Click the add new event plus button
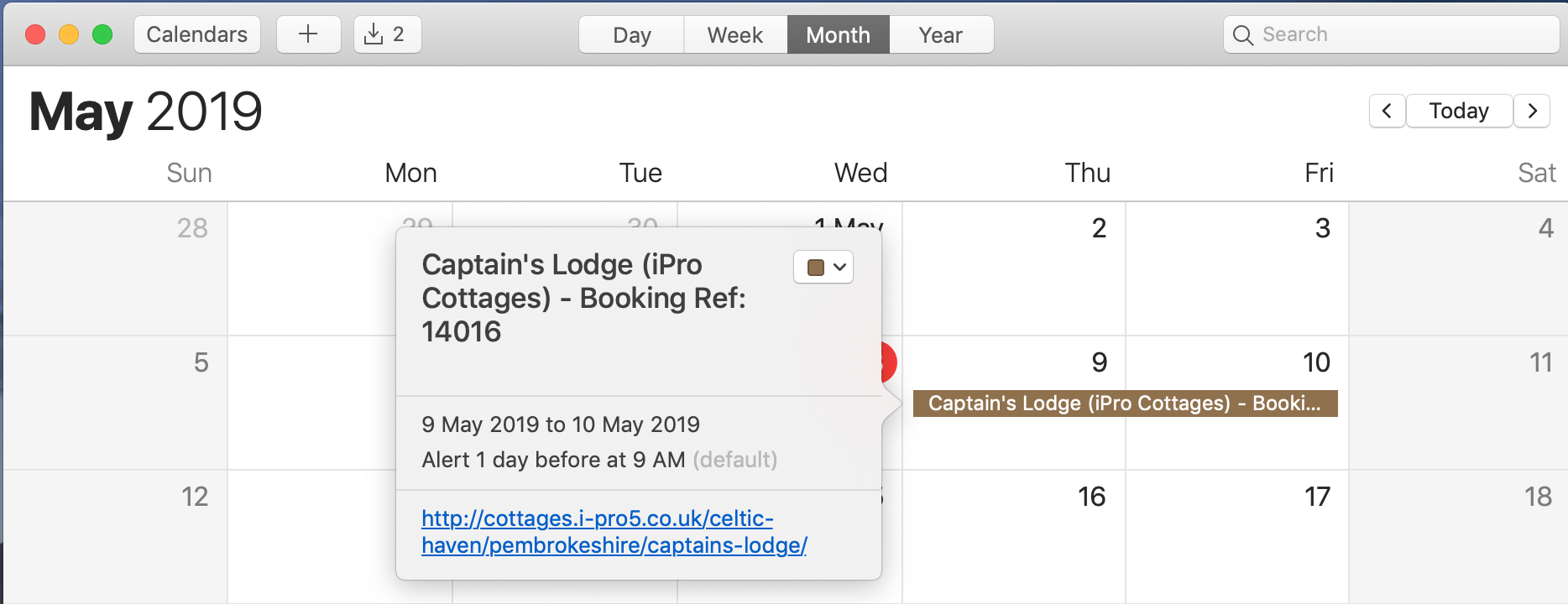This screenshot has height=604, width=1568. (309, 34)
